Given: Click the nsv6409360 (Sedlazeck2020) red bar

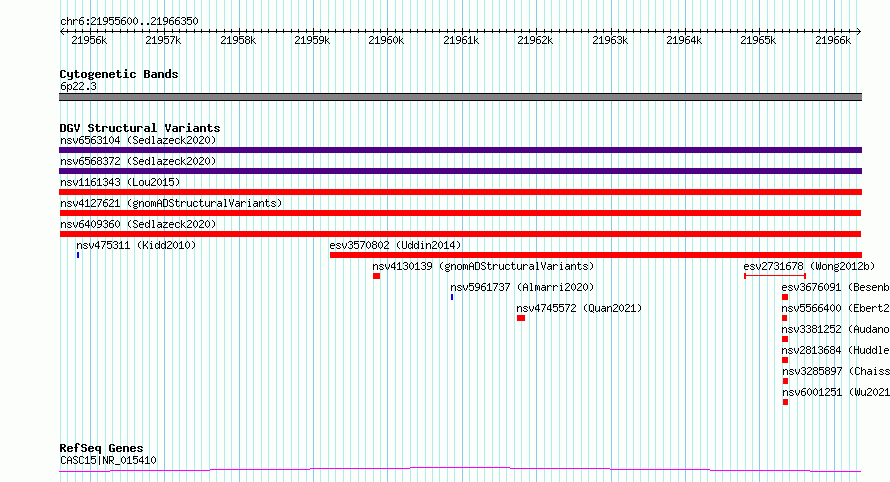Looking at the screenshot, I should (x=460, y=234).
